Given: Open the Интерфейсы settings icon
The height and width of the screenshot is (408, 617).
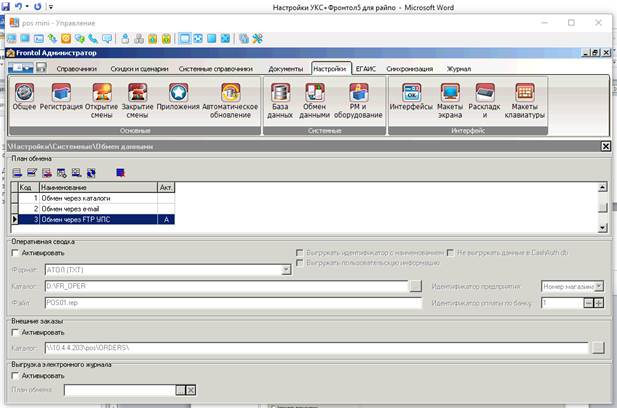Looking at the screenshot, I should [x=411, y=97].
